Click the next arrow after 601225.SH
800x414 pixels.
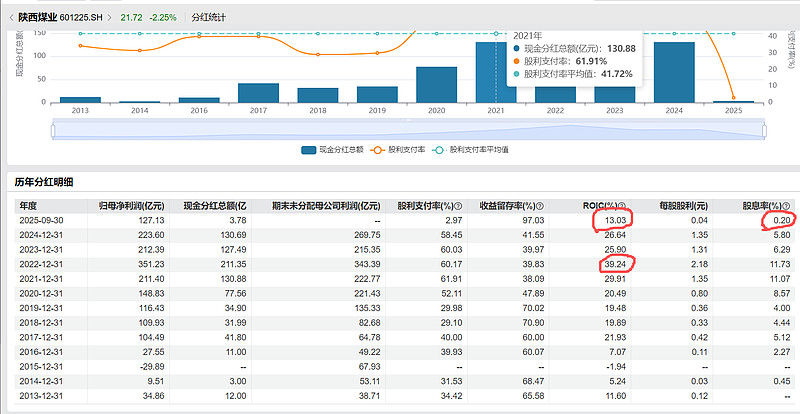111,17
